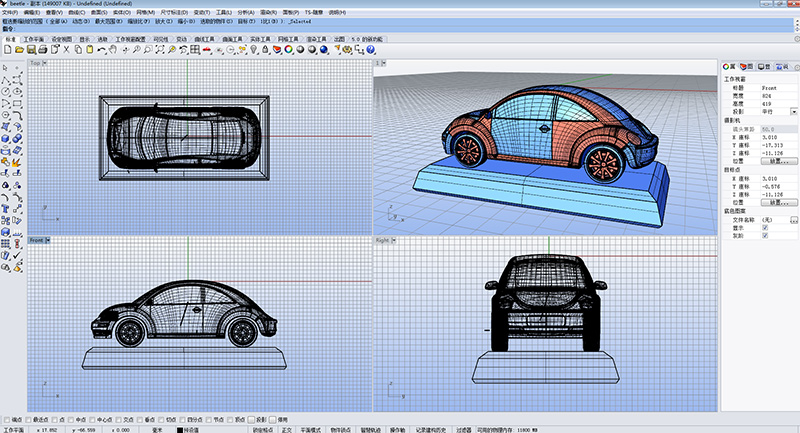Click the 毫米 units field in status bar
The image size is (800, 433).
[157, 430]
